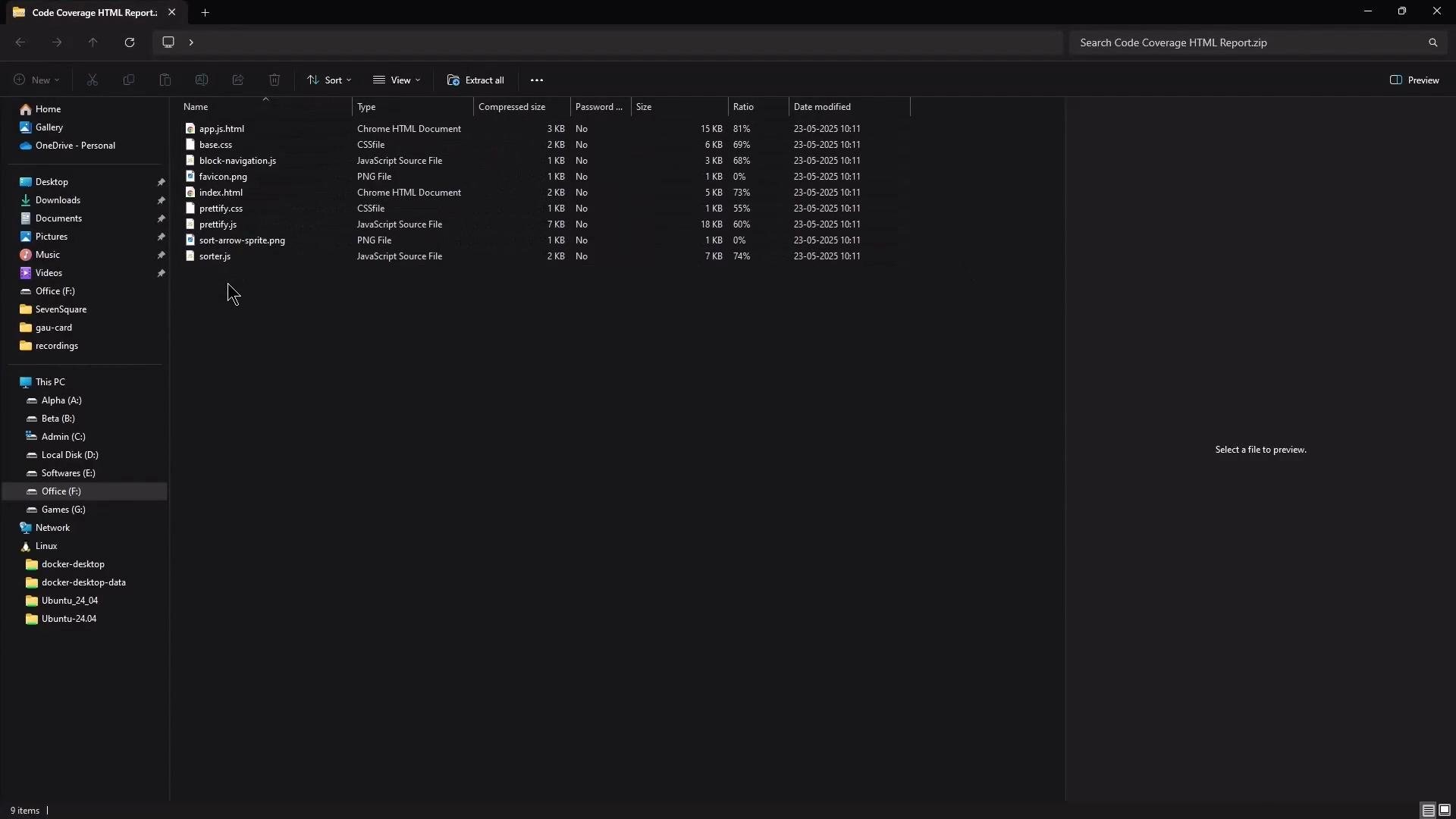The height and width of the screenshot is (819, 1456).
Task: Open docker-desktop-data under Linux
Action: (x=83, y=582)
